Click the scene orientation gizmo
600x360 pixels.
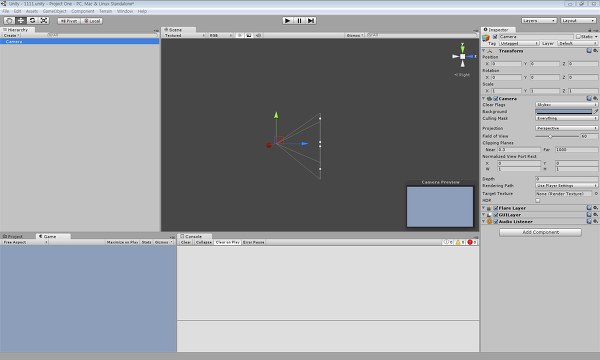tap(463, 56)
